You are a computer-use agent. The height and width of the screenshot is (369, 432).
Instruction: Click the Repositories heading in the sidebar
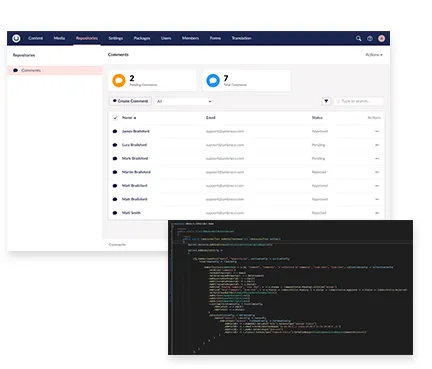24,55
